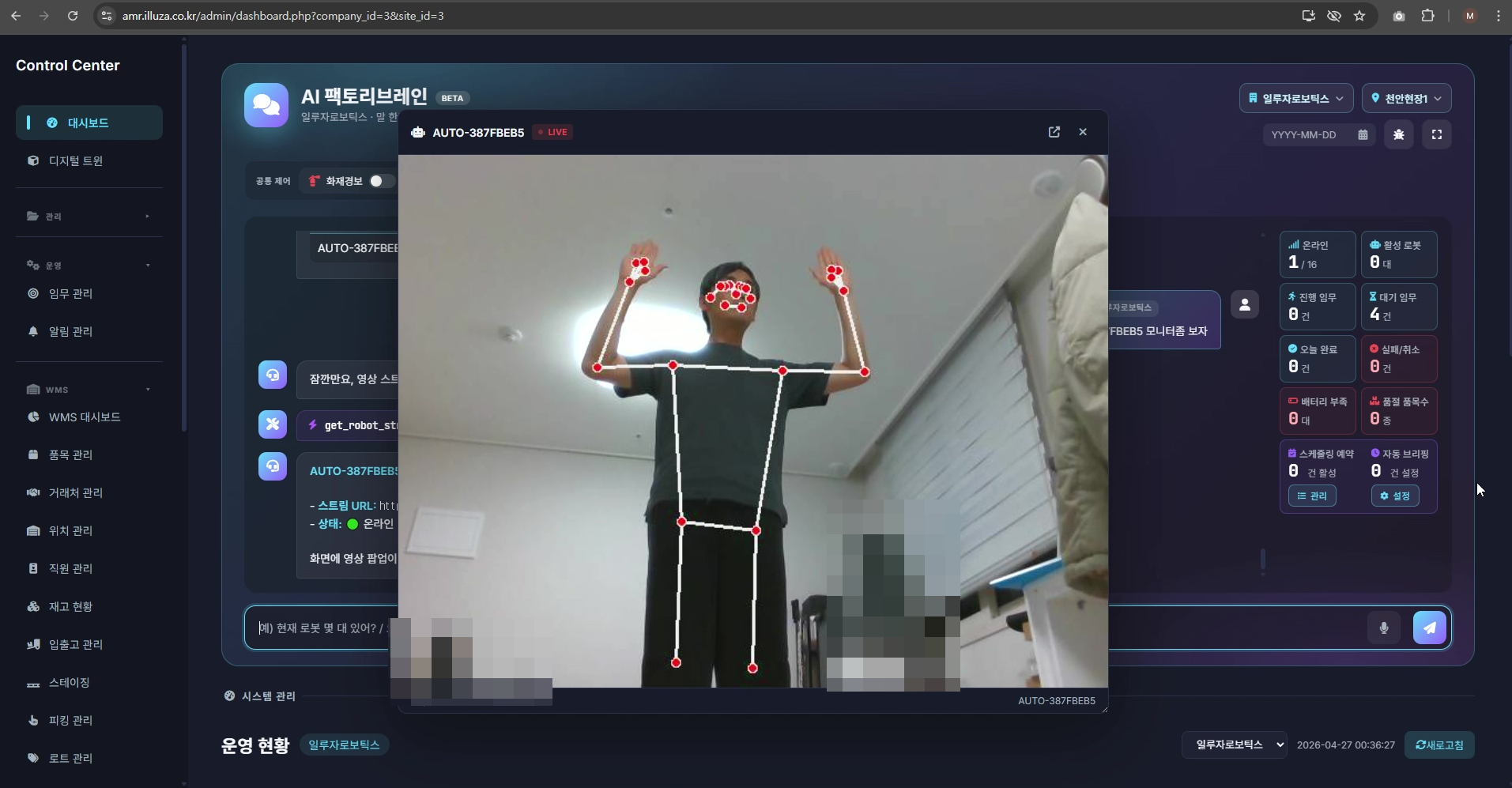This screenshot has width=1512, height=788.
Task: Enter fullscreen view via expand icon
Action: (x=1438, y=134)
